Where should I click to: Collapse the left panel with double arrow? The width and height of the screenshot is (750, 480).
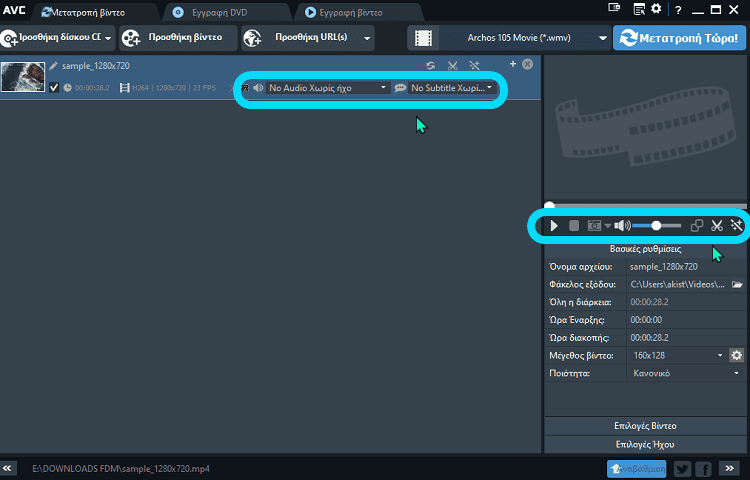[x=9, y=468]
